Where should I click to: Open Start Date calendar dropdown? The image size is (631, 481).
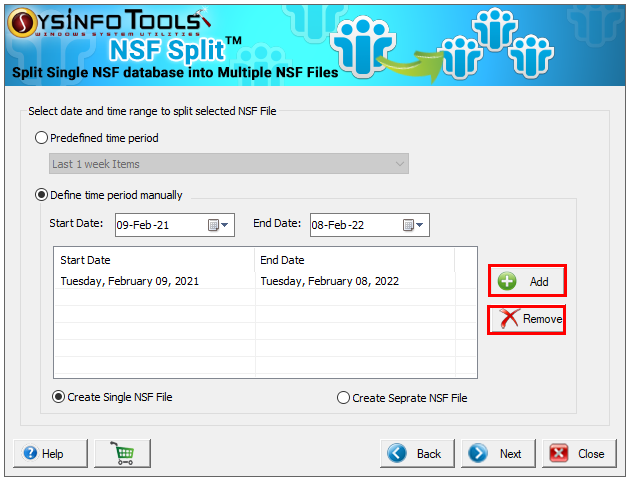point(219,225)
